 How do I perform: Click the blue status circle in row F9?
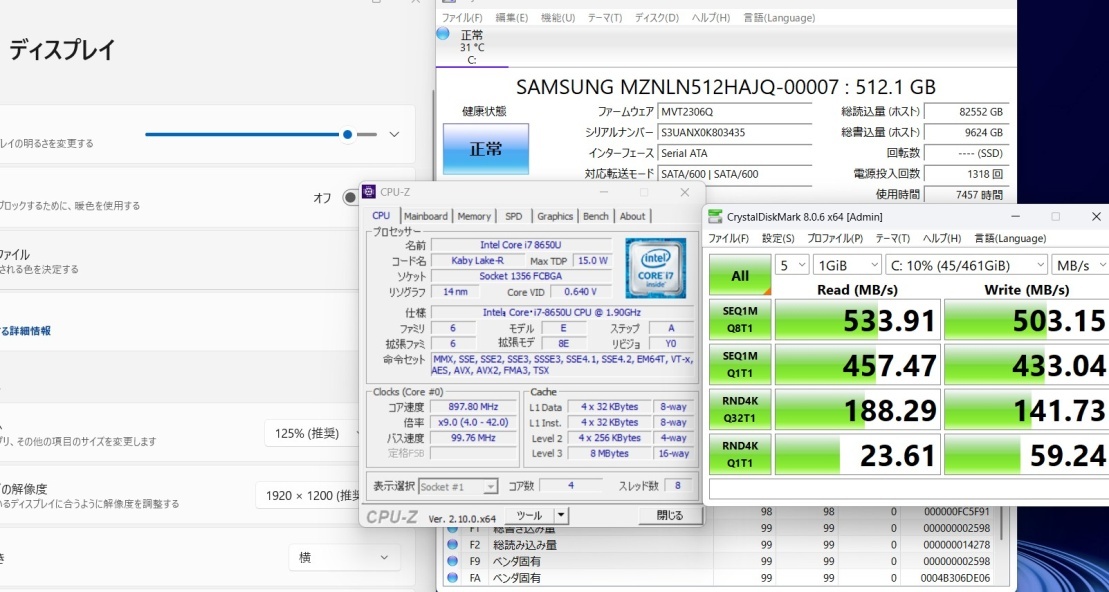pyautogui.click(x=452, y=561)
